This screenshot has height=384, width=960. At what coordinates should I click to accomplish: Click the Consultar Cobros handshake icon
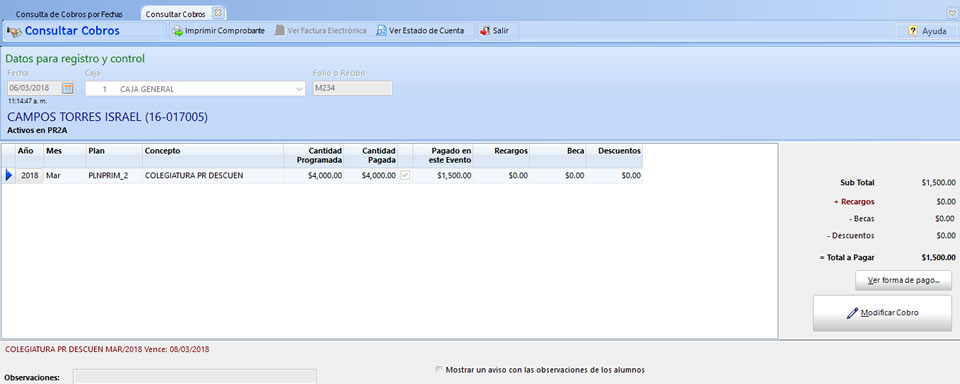pyautogui.click(x=14, y=31)
